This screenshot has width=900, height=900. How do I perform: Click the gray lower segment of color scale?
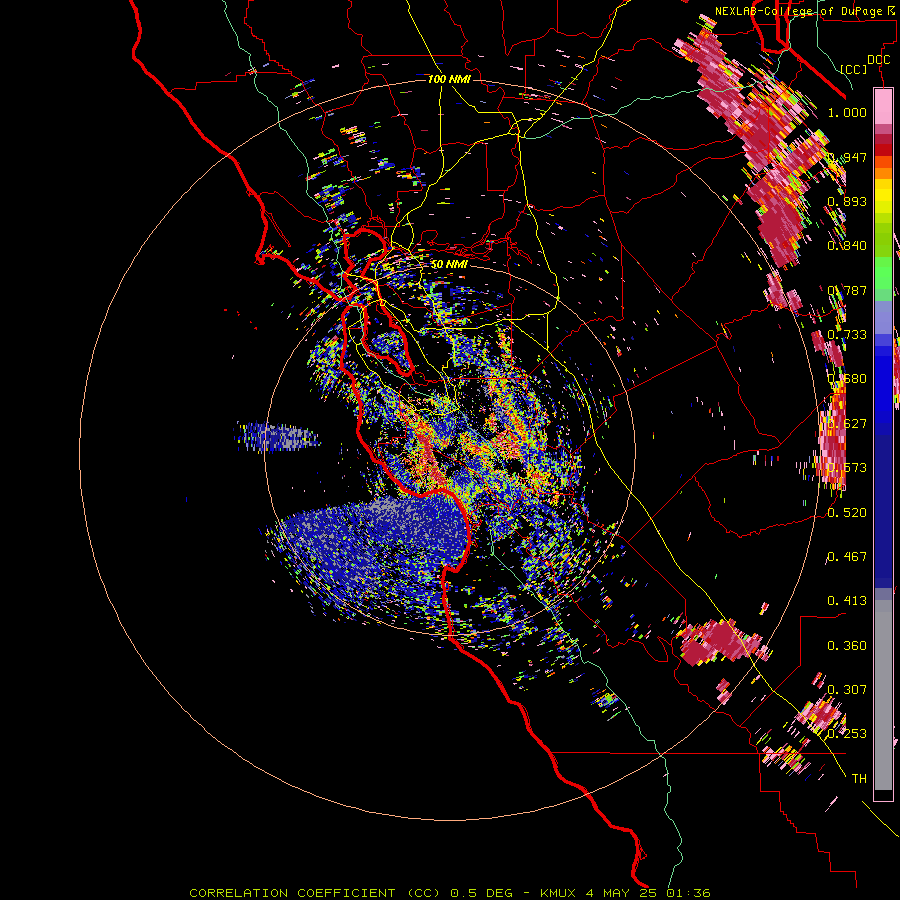click(883, 695)
